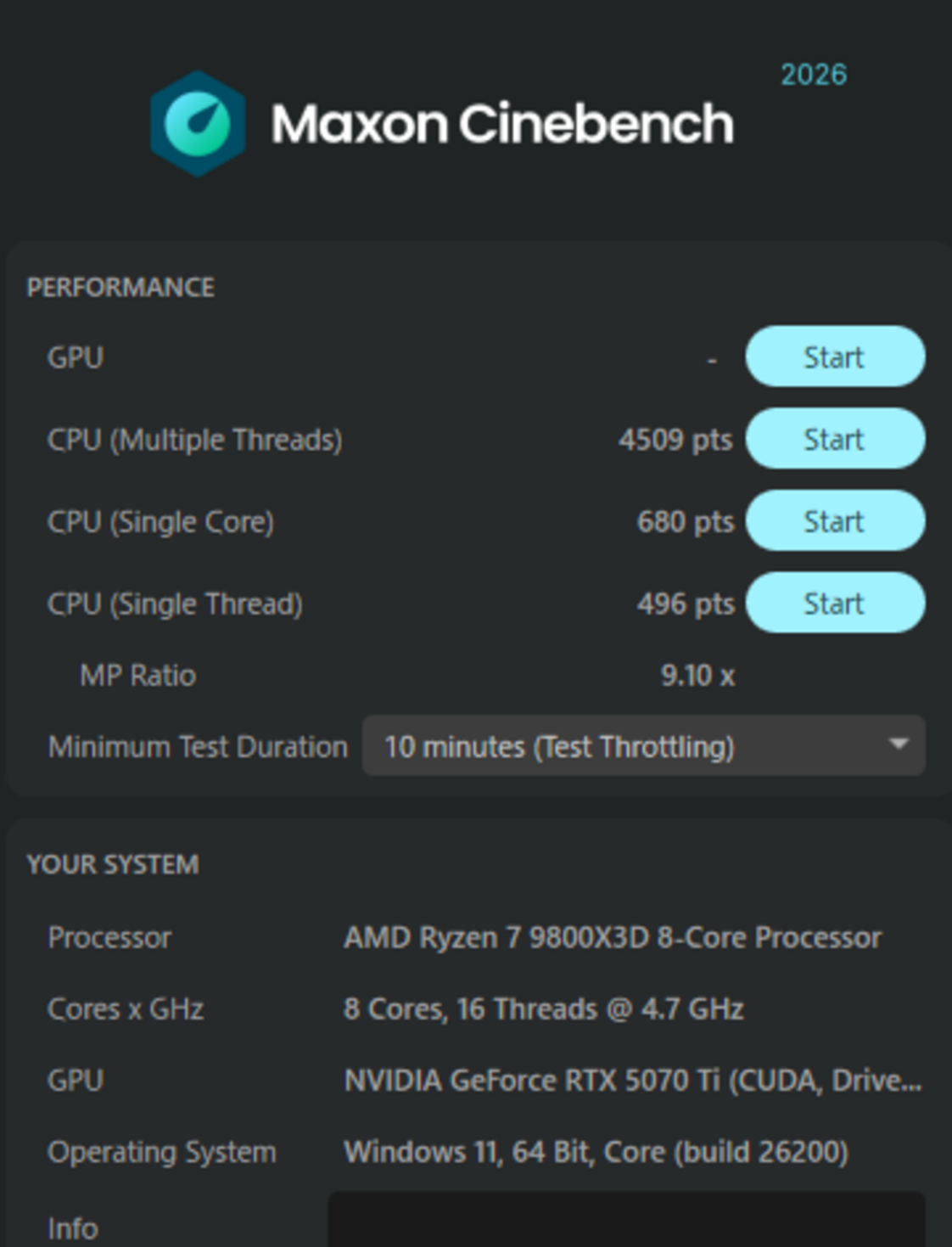Click the 8 Cores, 16 Threads value
Viewport: 952px width, 1247px height.
[x=543, y=1008]
